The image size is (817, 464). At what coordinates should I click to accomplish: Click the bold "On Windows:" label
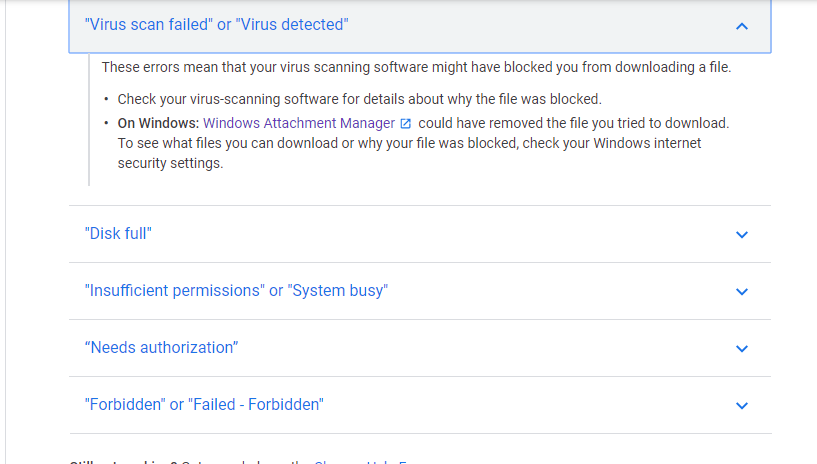tap(158, 123)
